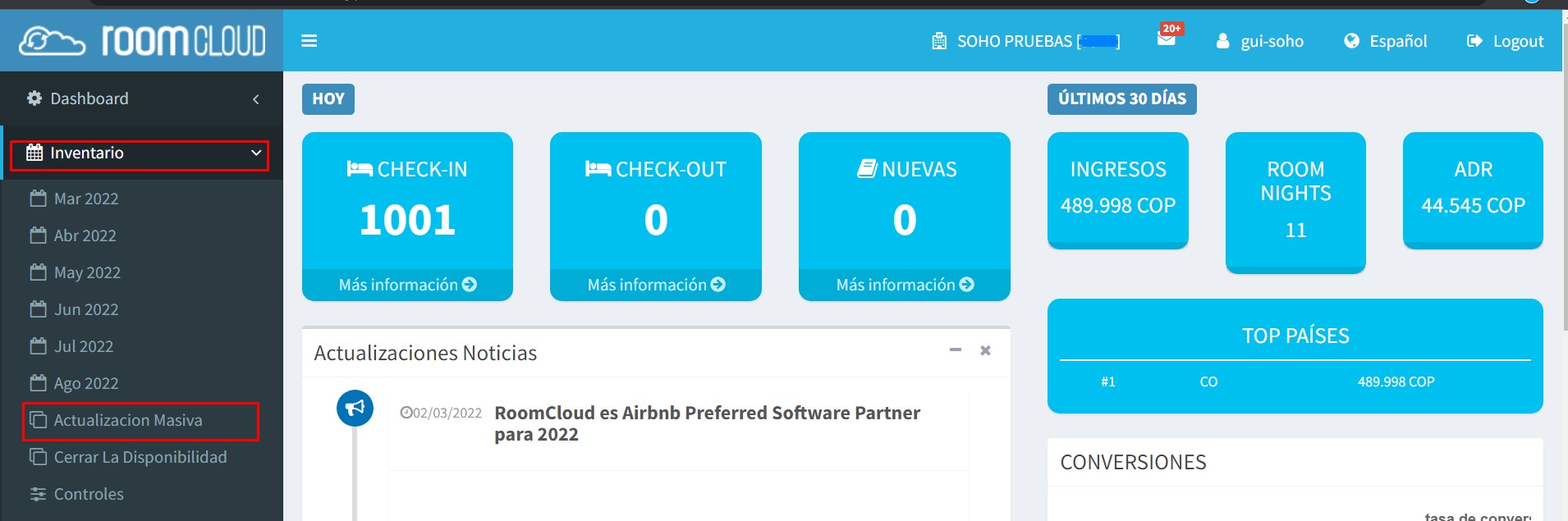Image resolution: width=1568 pixels, height=521 pixels.
Task: Select Actualizacion Masiva in the sidebar
Action: (128, 420)
